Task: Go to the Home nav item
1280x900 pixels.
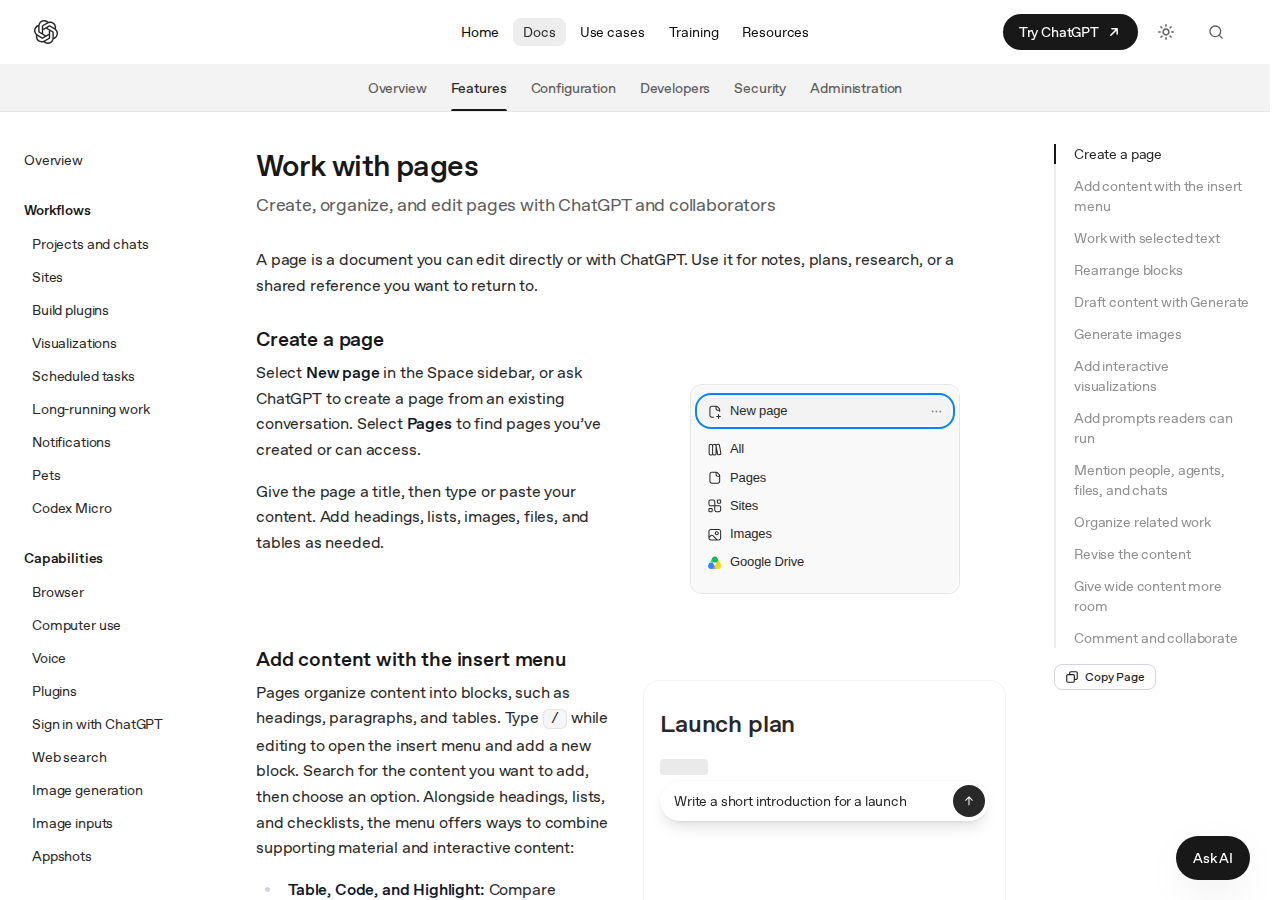Action: [480, 32]
